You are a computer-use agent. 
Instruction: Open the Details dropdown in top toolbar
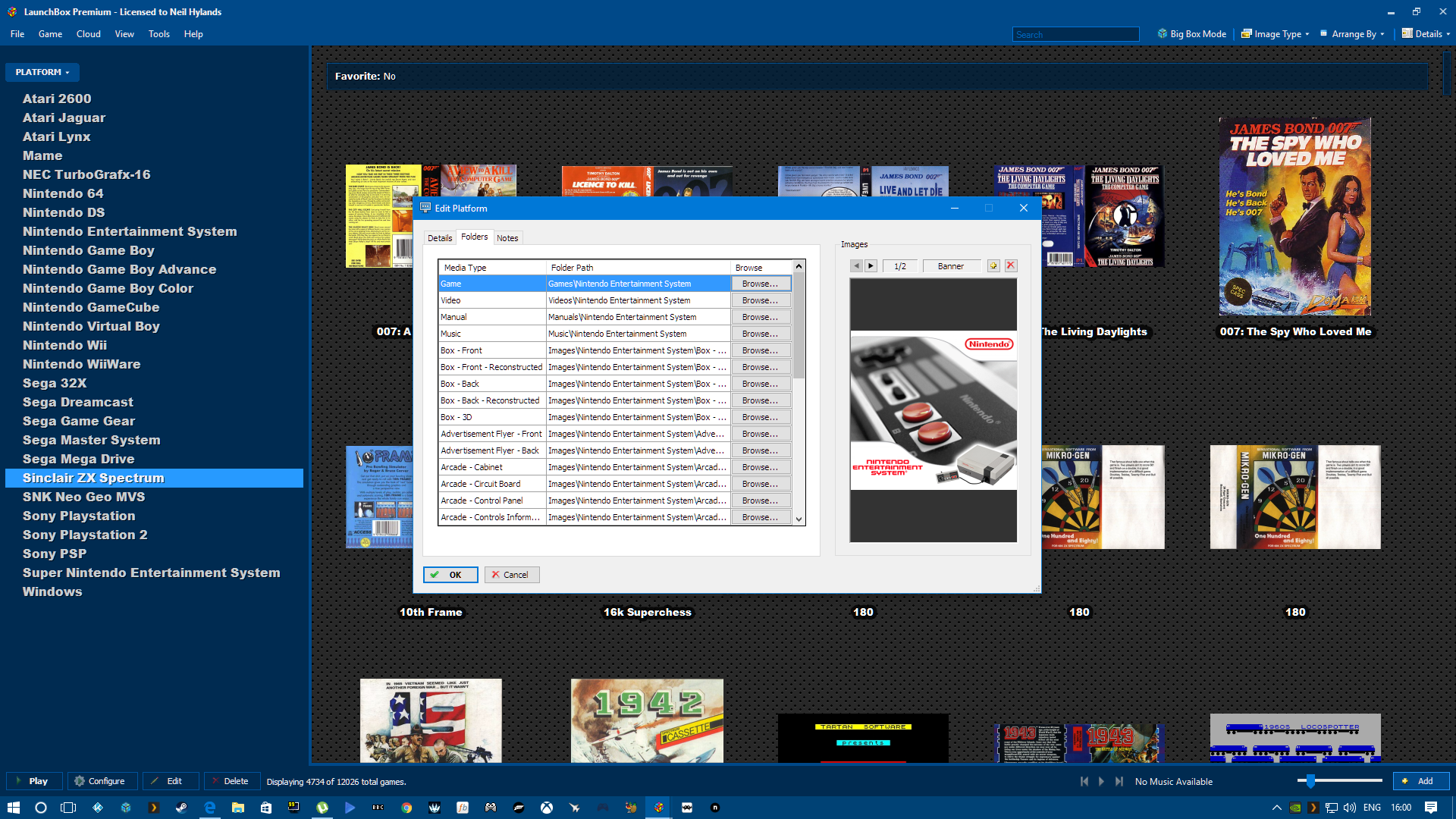tap(1426, 34)
